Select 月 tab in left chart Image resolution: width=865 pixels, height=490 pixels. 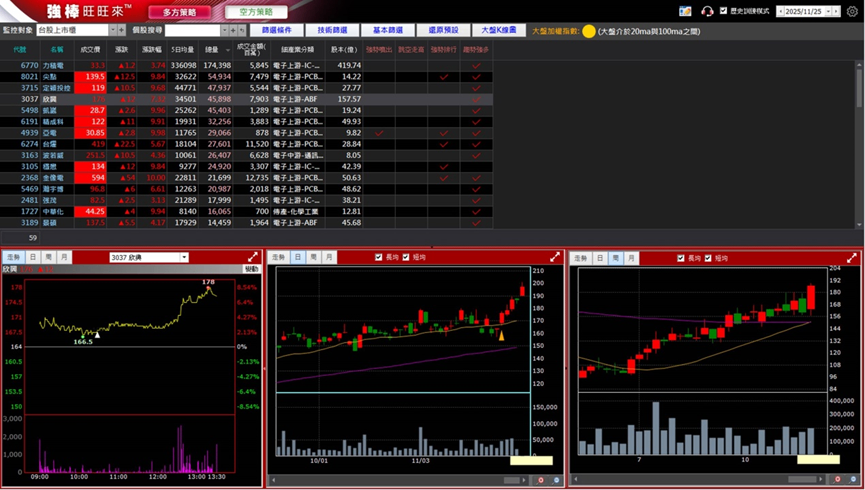coord(63,257)
